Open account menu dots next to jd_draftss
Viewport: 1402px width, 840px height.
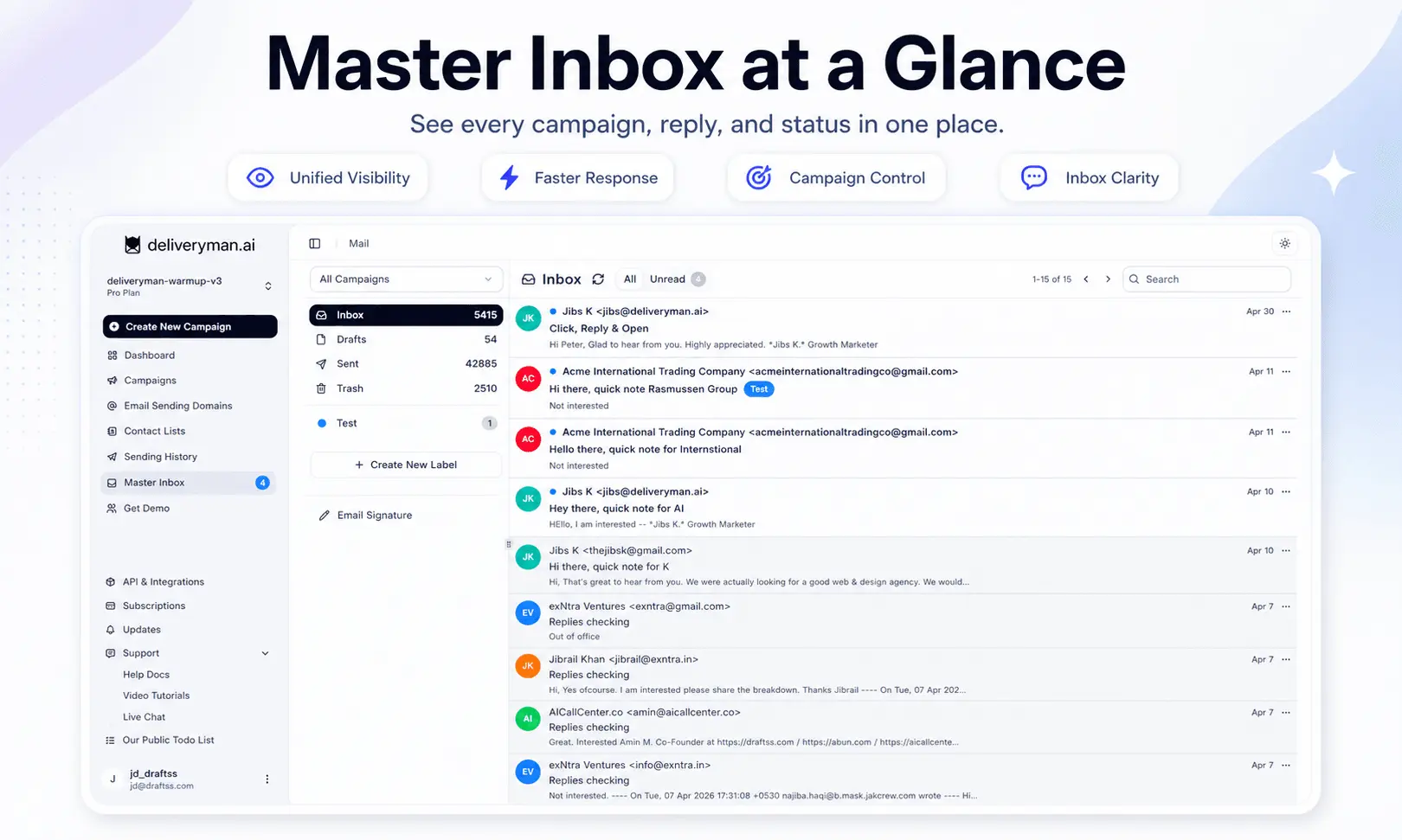tap(267, 779)
